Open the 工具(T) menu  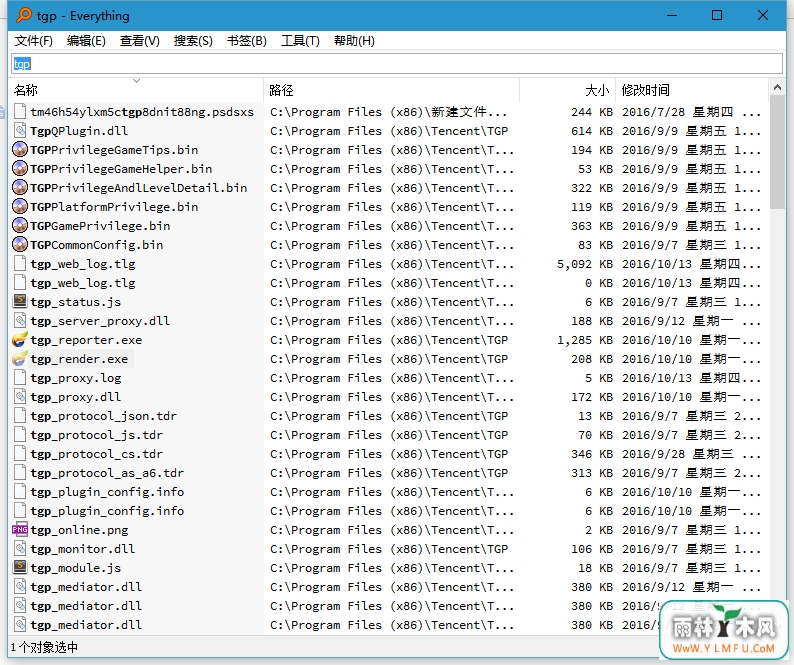pos(300,41)
